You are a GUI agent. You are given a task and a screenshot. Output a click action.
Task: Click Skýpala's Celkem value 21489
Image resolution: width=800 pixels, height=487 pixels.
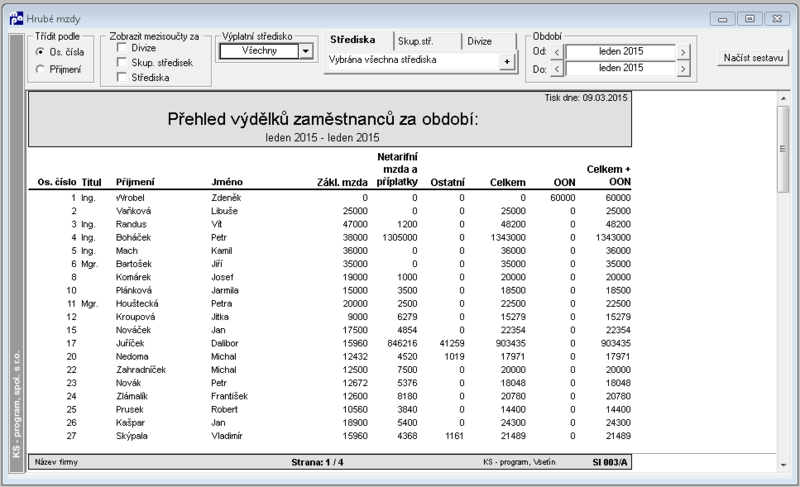pos(513,436)
